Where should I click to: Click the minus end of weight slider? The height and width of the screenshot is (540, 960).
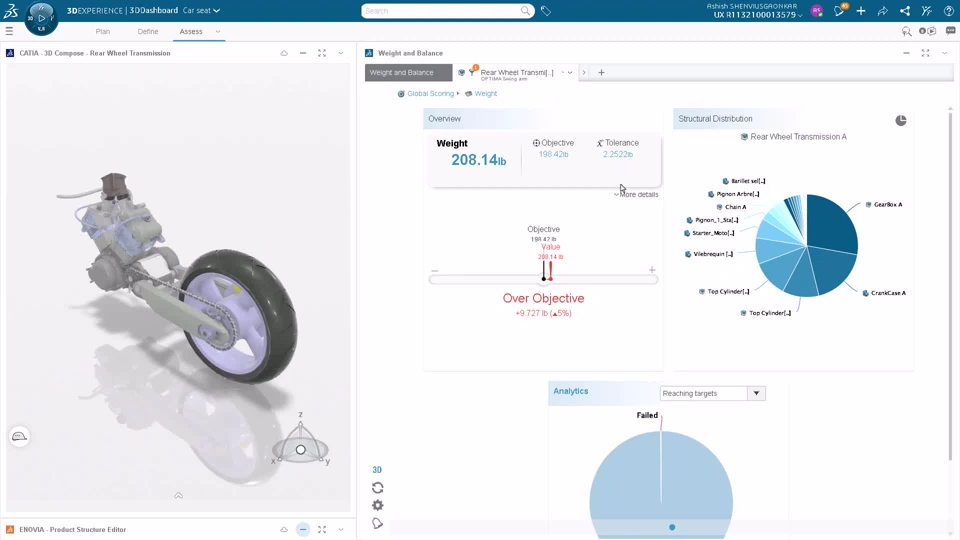435,270
